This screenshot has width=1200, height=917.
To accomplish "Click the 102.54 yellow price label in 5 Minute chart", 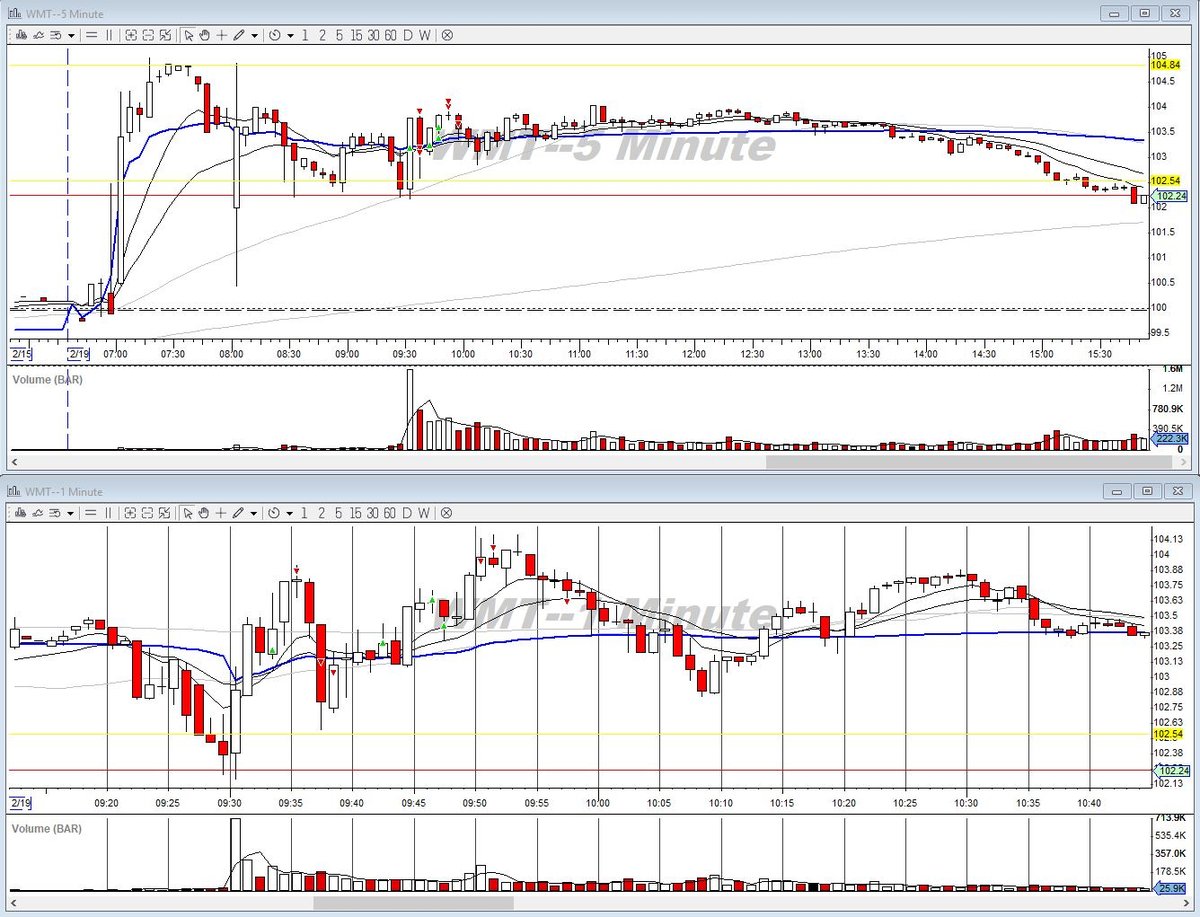I will click(x=1166, y=180).
